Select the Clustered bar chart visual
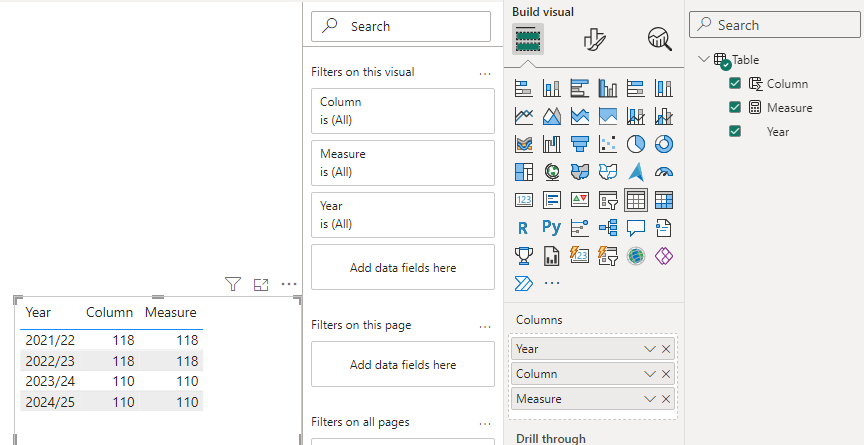The height and width of the screenshot is (445, 864). 580,88
